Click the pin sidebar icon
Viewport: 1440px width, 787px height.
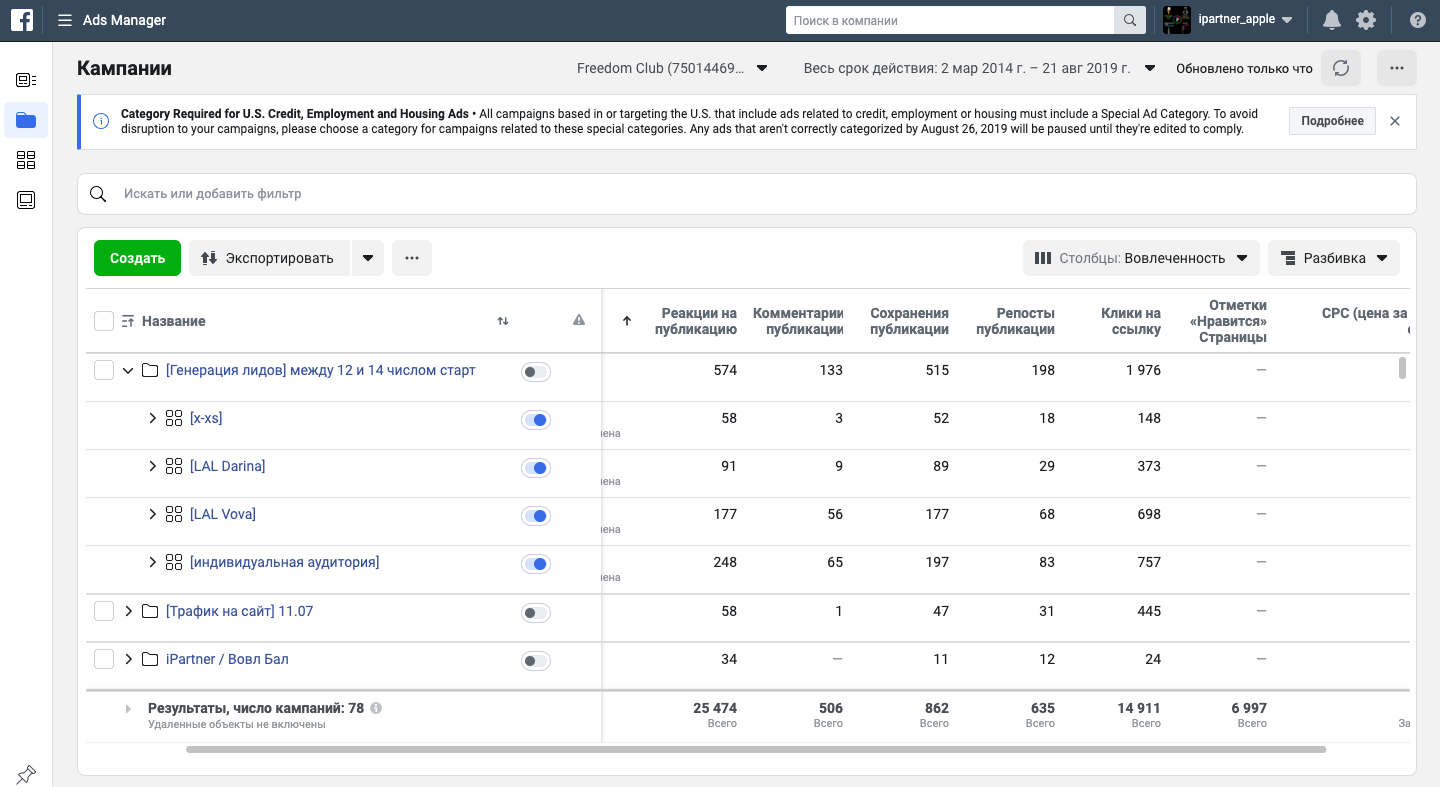pyautogui.click(x=26, y=774)
